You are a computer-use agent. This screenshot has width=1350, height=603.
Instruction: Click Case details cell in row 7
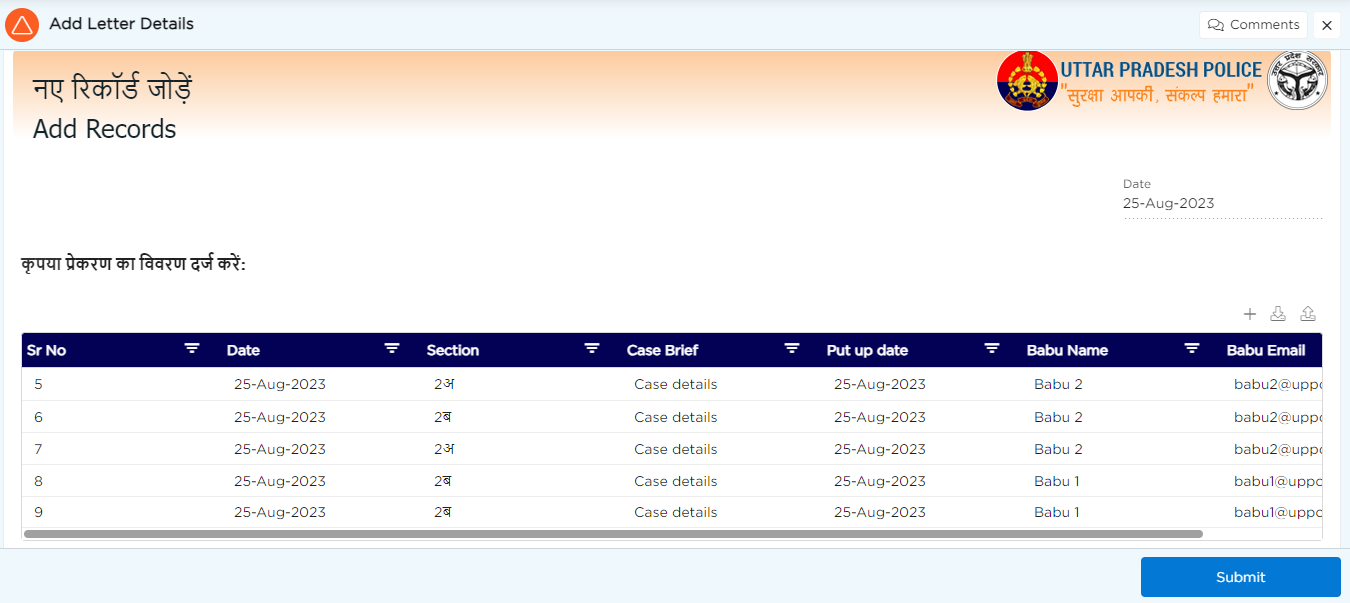(722, 449)
